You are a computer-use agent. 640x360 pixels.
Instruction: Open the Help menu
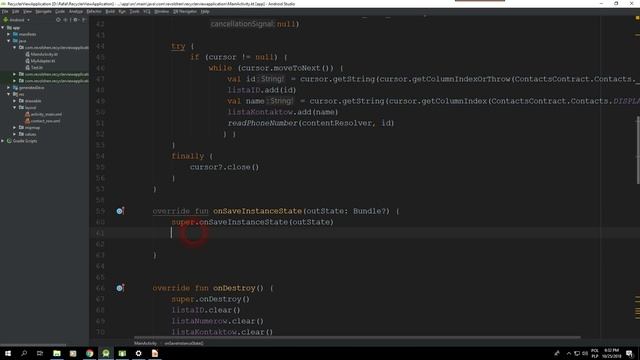point(205,11)
